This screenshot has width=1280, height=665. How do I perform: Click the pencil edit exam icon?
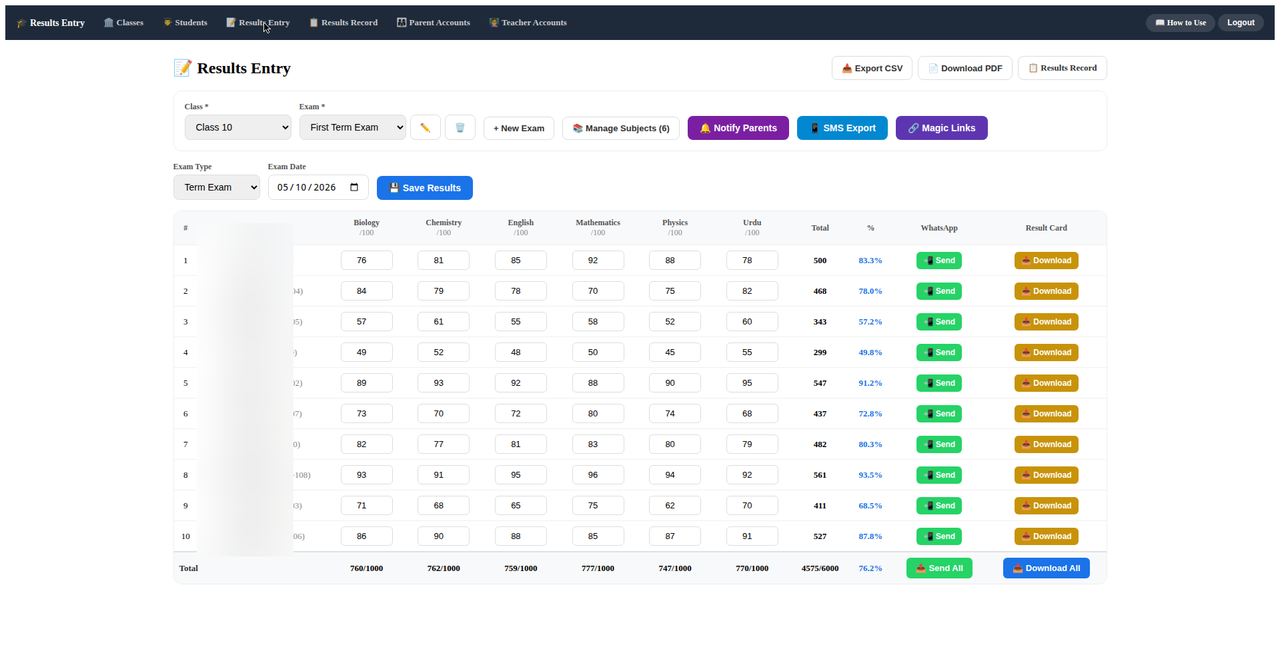(x=425, y=128)
